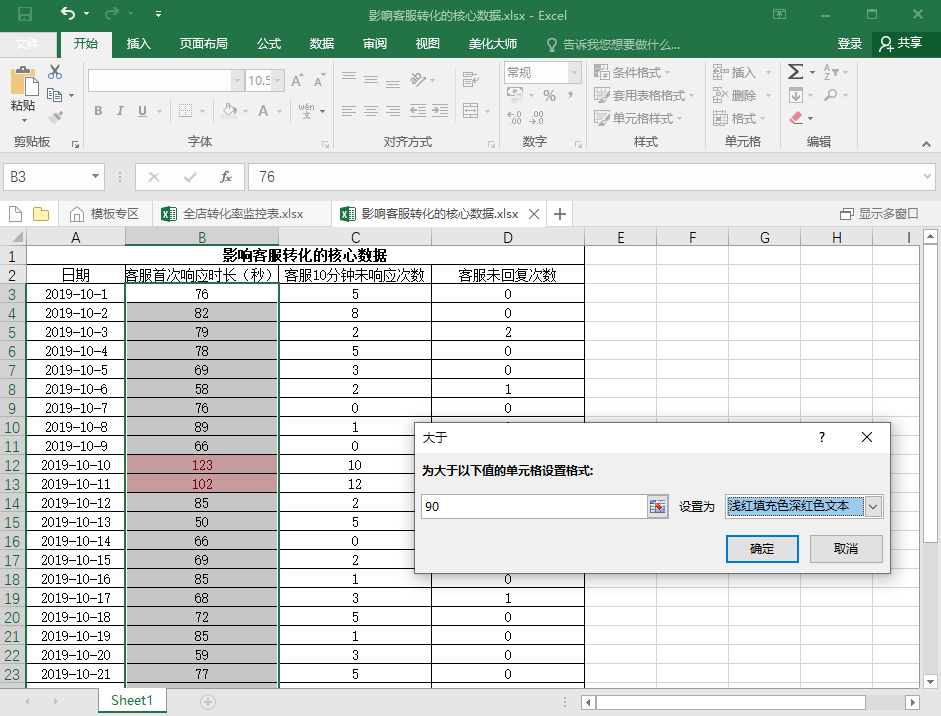
Task: Click the Wrap Text icon
Action: click(x=470, y=79)
